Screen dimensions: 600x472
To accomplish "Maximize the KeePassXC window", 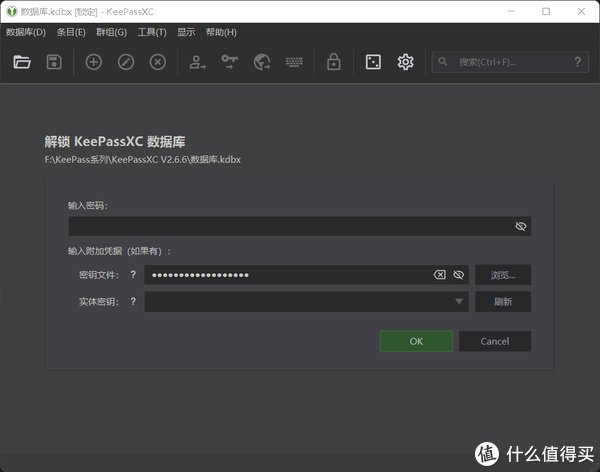I will point(546,11).
